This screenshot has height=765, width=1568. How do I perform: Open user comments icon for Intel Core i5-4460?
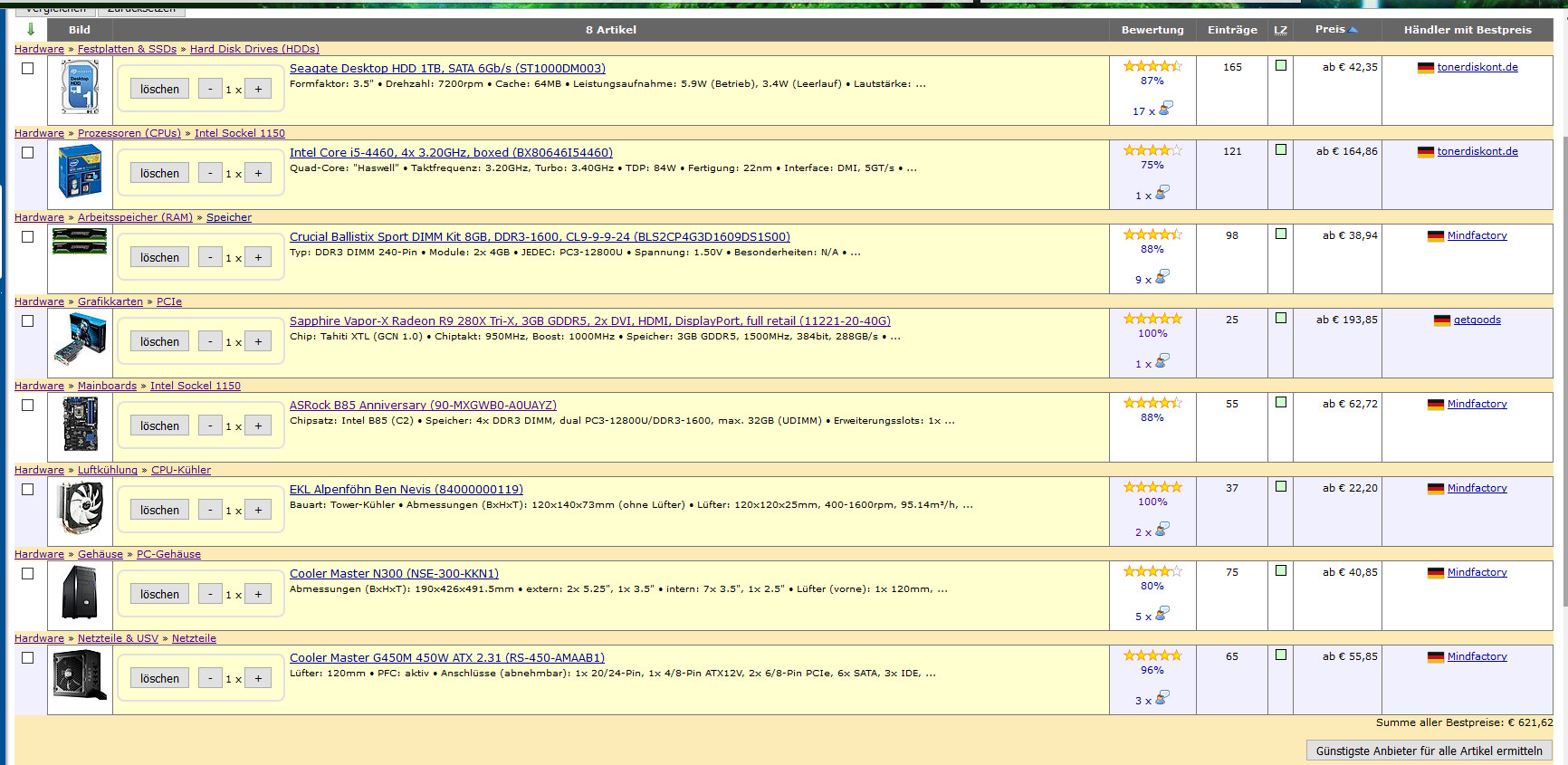tap(1162, 192)
